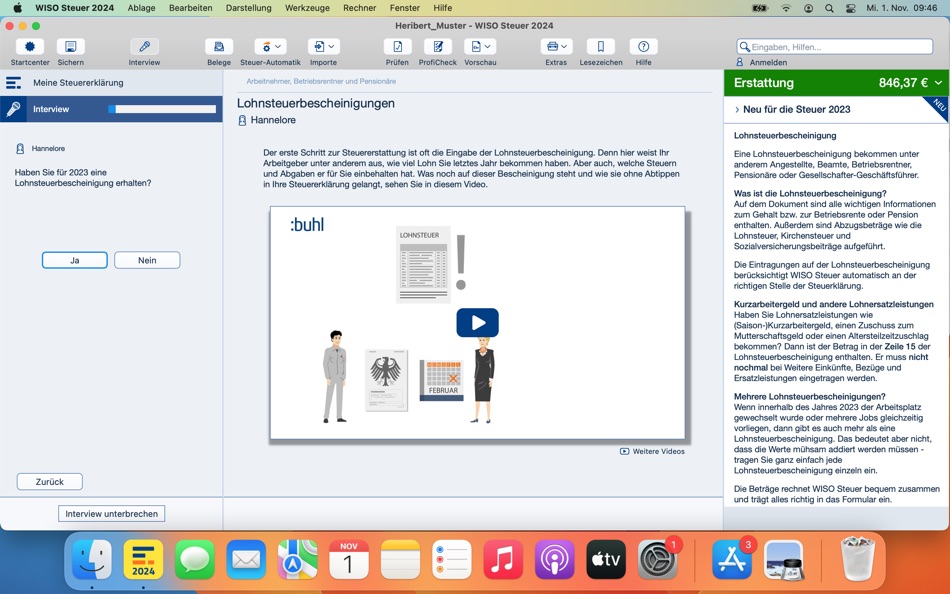
Task: Open the Hilfe question mark icon
Action: point(643,47)
